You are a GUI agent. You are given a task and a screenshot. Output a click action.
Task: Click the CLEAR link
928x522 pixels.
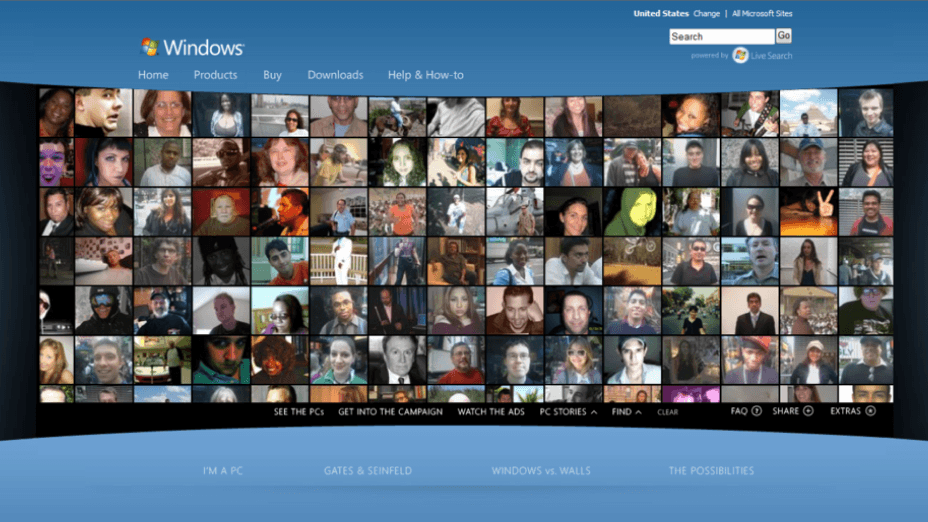(x=668, y=413)
